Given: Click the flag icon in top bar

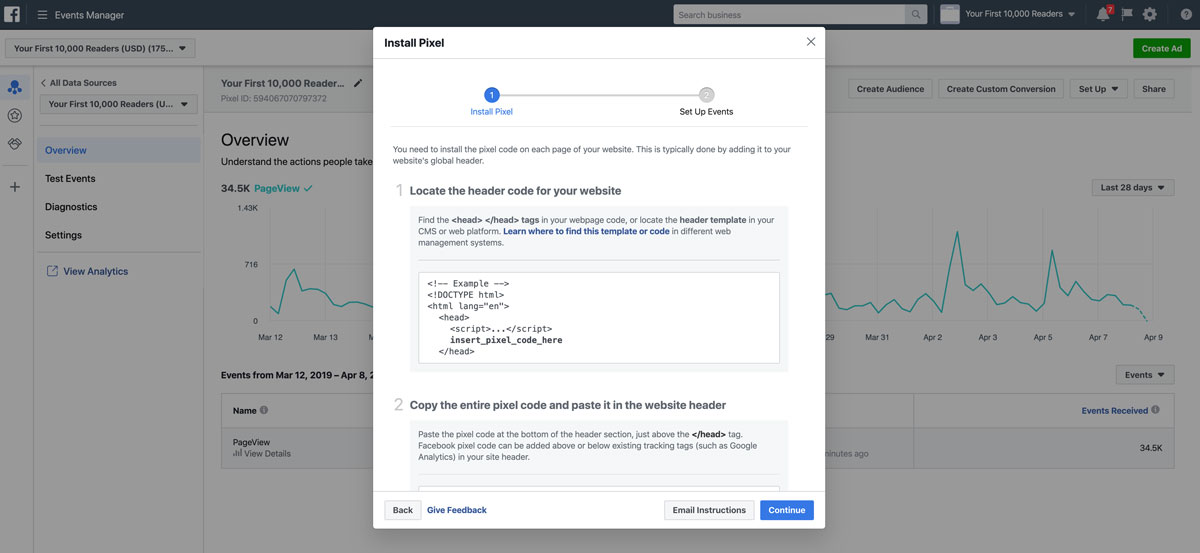Looking at the screenshot, I should (x=1127, y=15).
